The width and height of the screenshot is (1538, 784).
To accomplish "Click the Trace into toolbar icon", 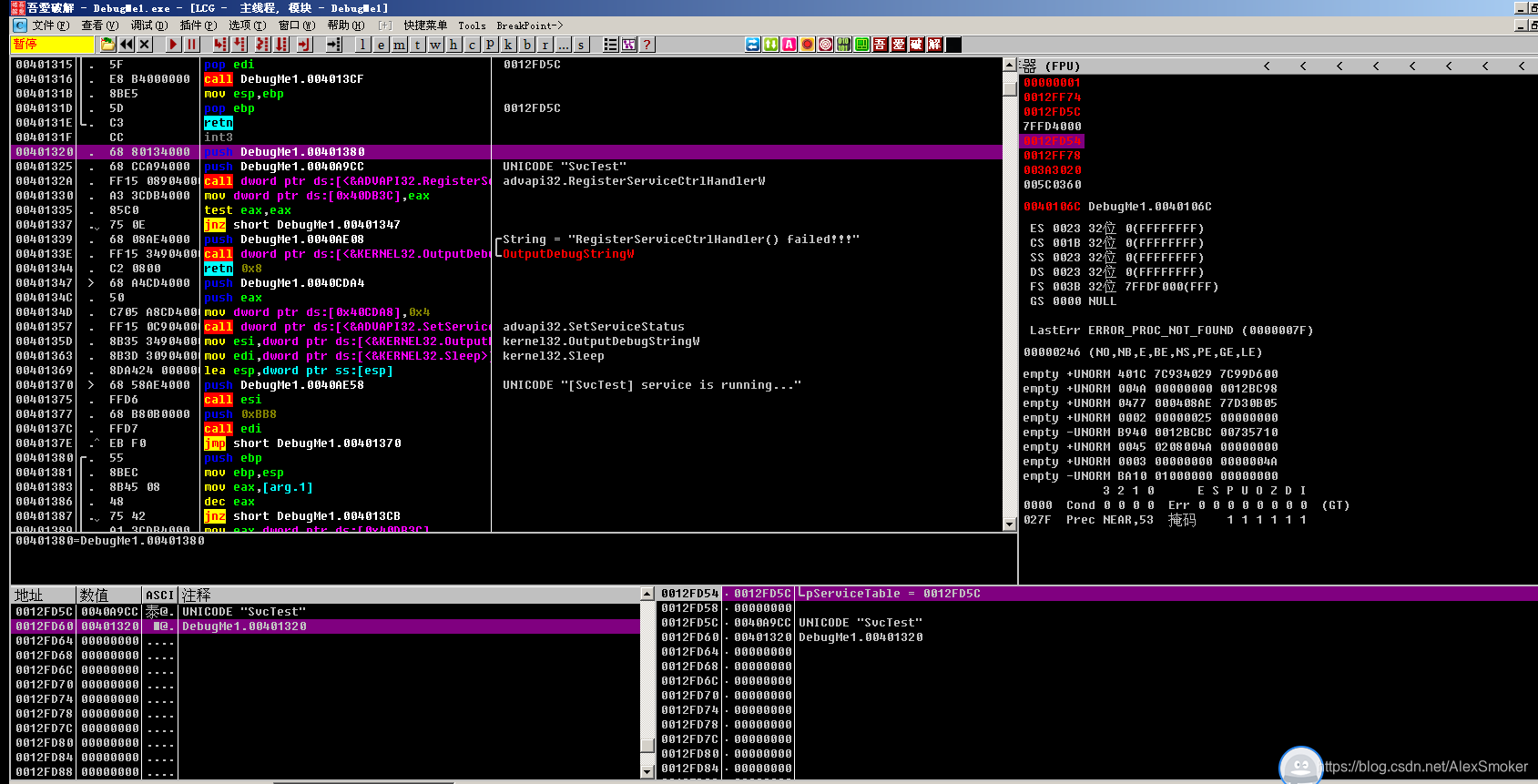I will click(262, 44).
